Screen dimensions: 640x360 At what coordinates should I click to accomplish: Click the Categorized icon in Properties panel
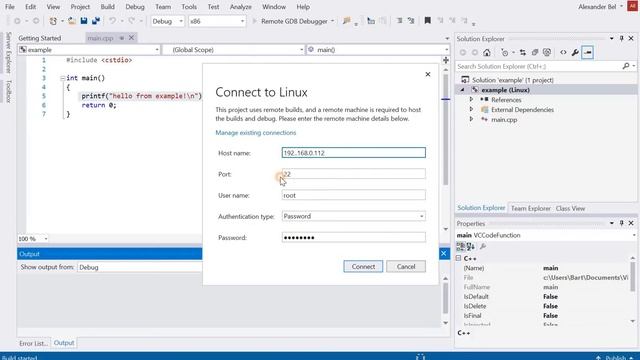[x=460, y=246]
